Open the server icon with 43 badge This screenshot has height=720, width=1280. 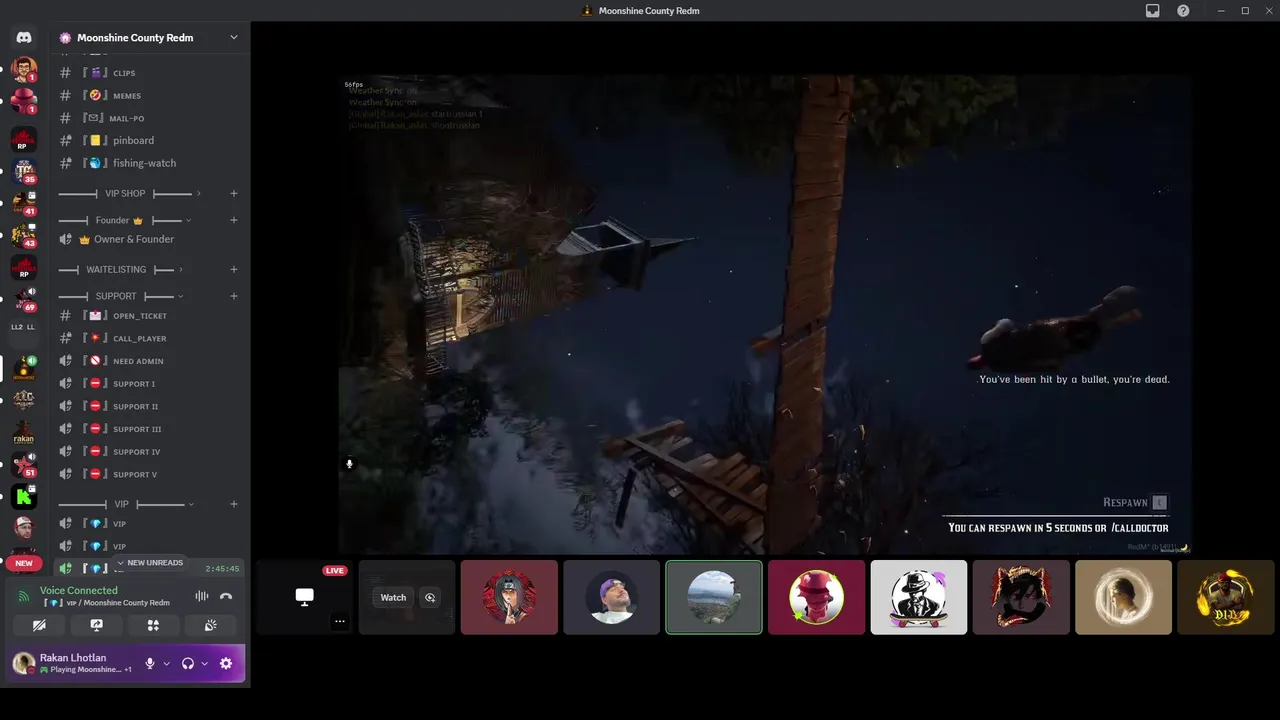coord(24,235)
